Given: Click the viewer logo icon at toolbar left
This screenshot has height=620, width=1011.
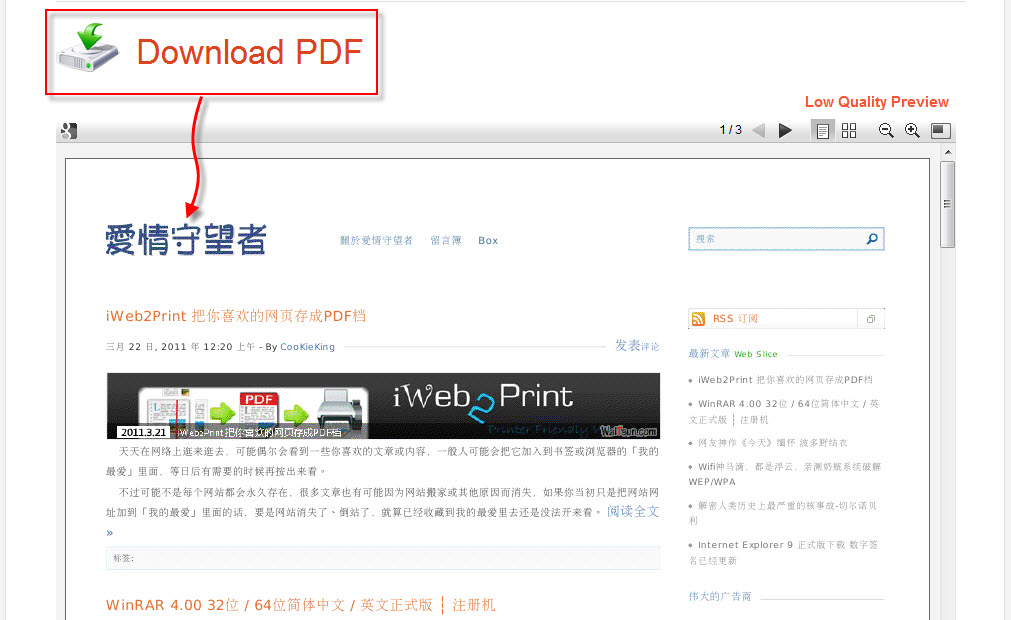Looking at the screenshot, I should [x=68, y=131].
